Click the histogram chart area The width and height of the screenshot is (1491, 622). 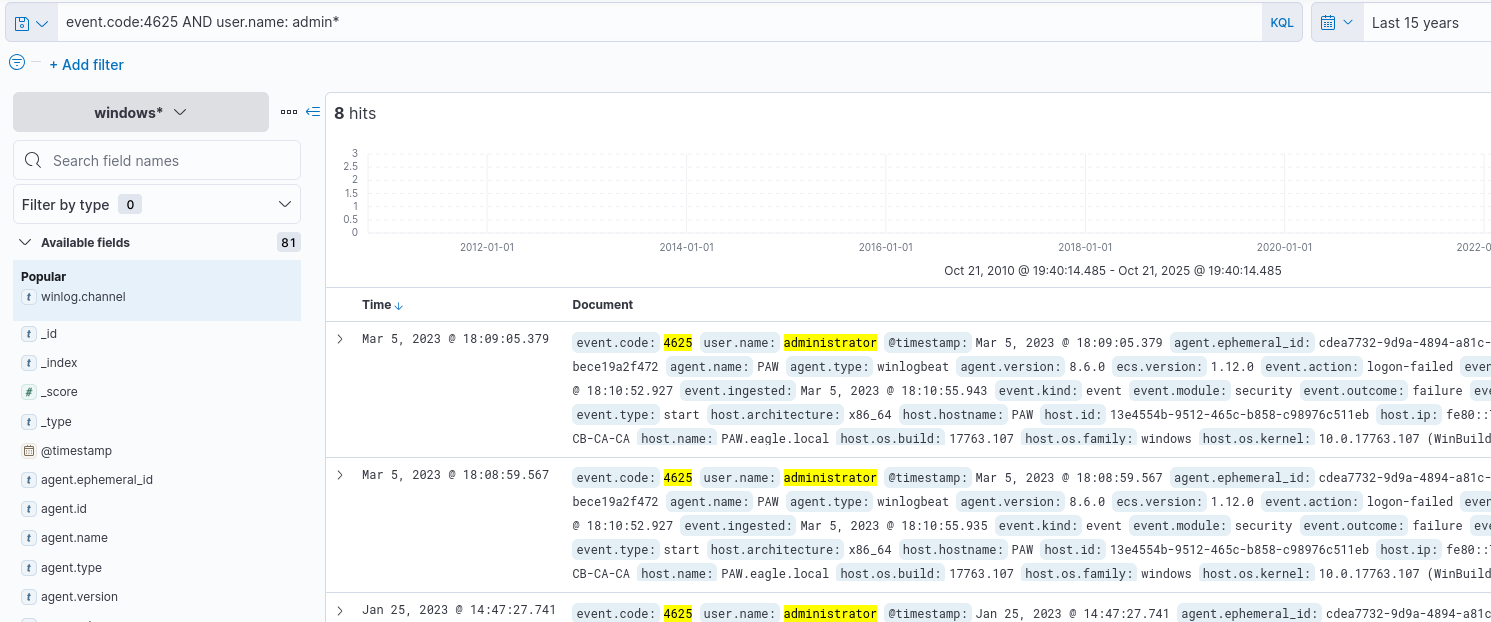[x=900, y=195]
